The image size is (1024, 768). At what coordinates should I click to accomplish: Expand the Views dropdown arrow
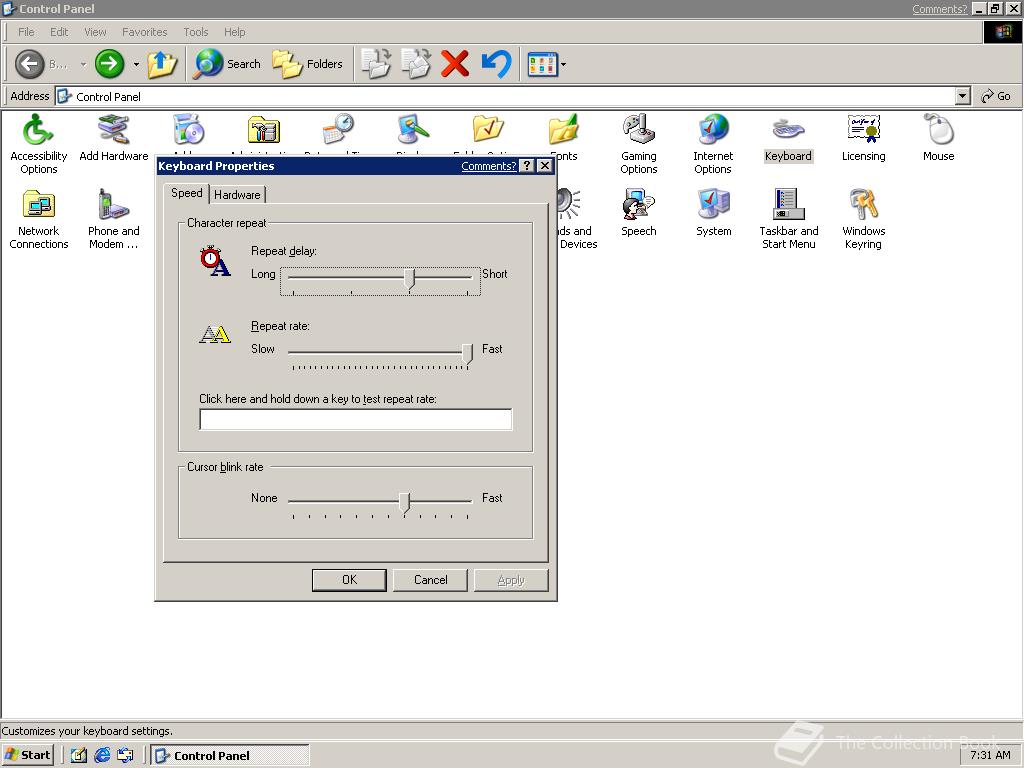(564, 64)
